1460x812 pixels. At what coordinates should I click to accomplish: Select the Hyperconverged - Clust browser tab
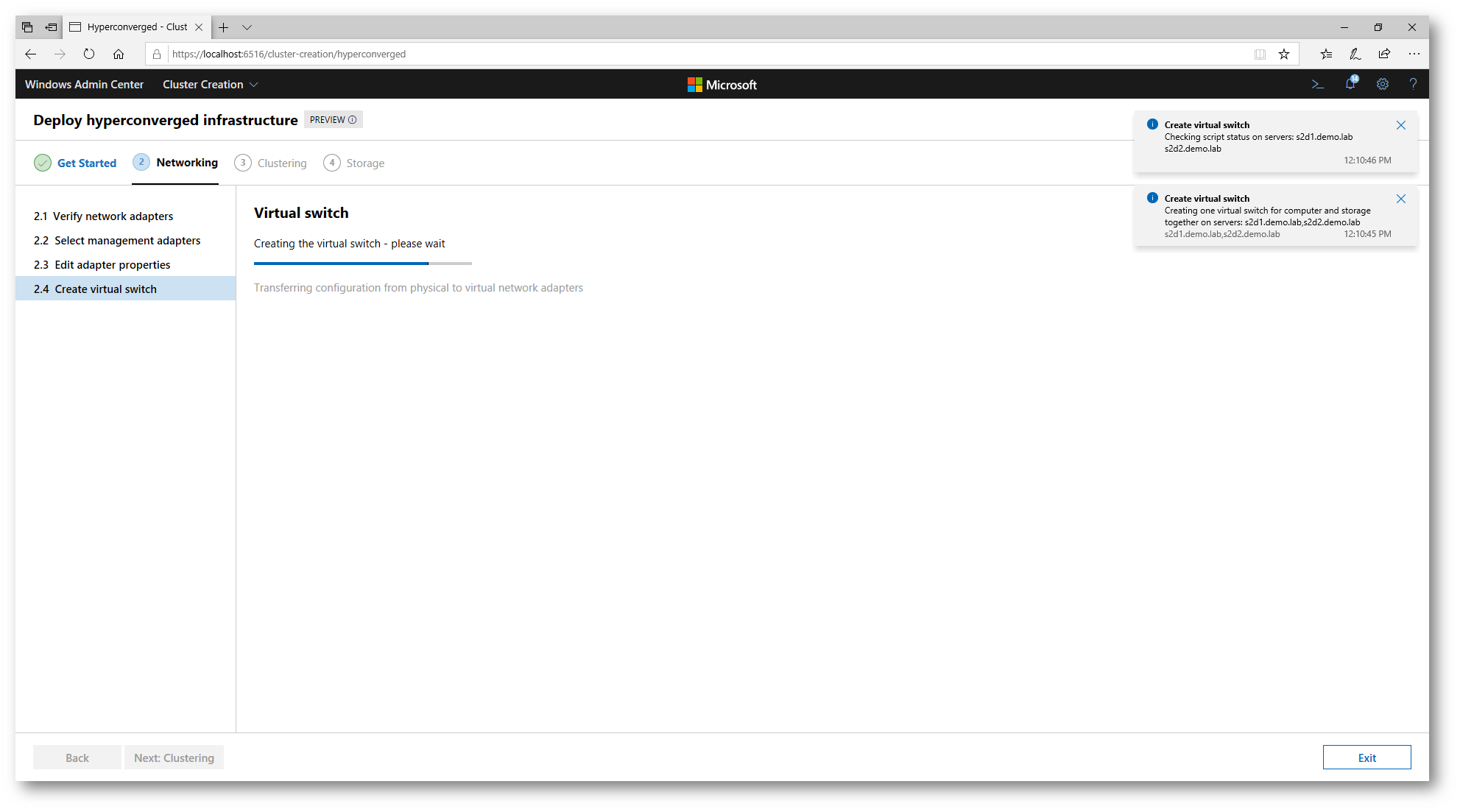click(x=136, y=27)
